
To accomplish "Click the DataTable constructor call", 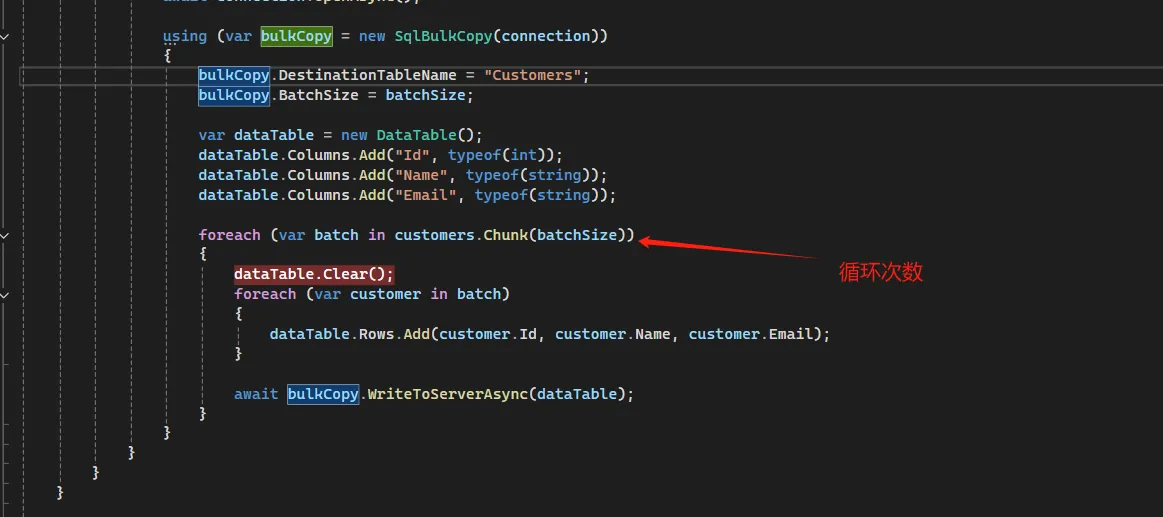I will point(429,135).
